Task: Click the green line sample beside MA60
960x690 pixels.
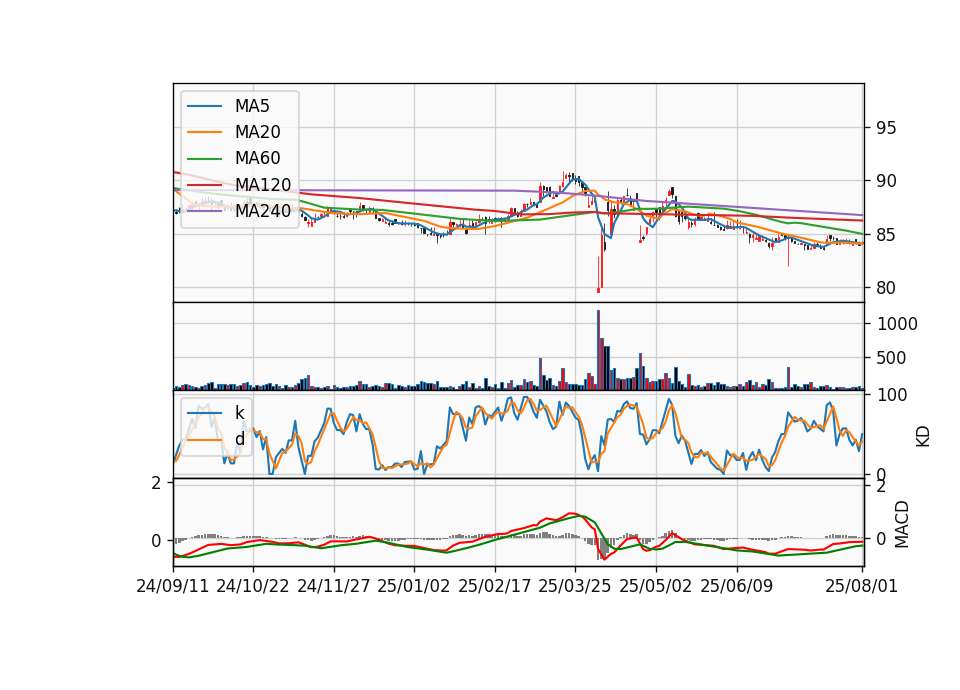Action: 204,159
